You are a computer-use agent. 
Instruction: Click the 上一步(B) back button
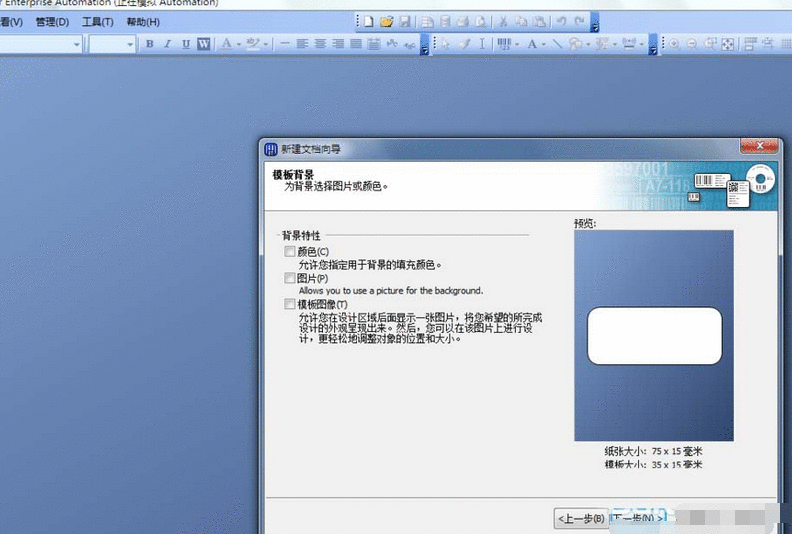[x=580, y=518]
